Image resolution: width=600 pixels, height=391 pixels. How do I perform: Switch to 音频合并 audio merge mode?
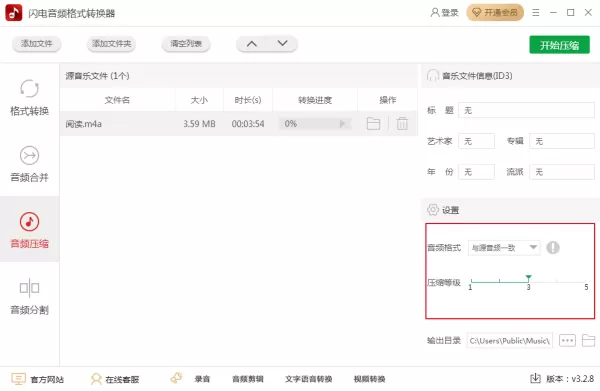tap(29, 163)
